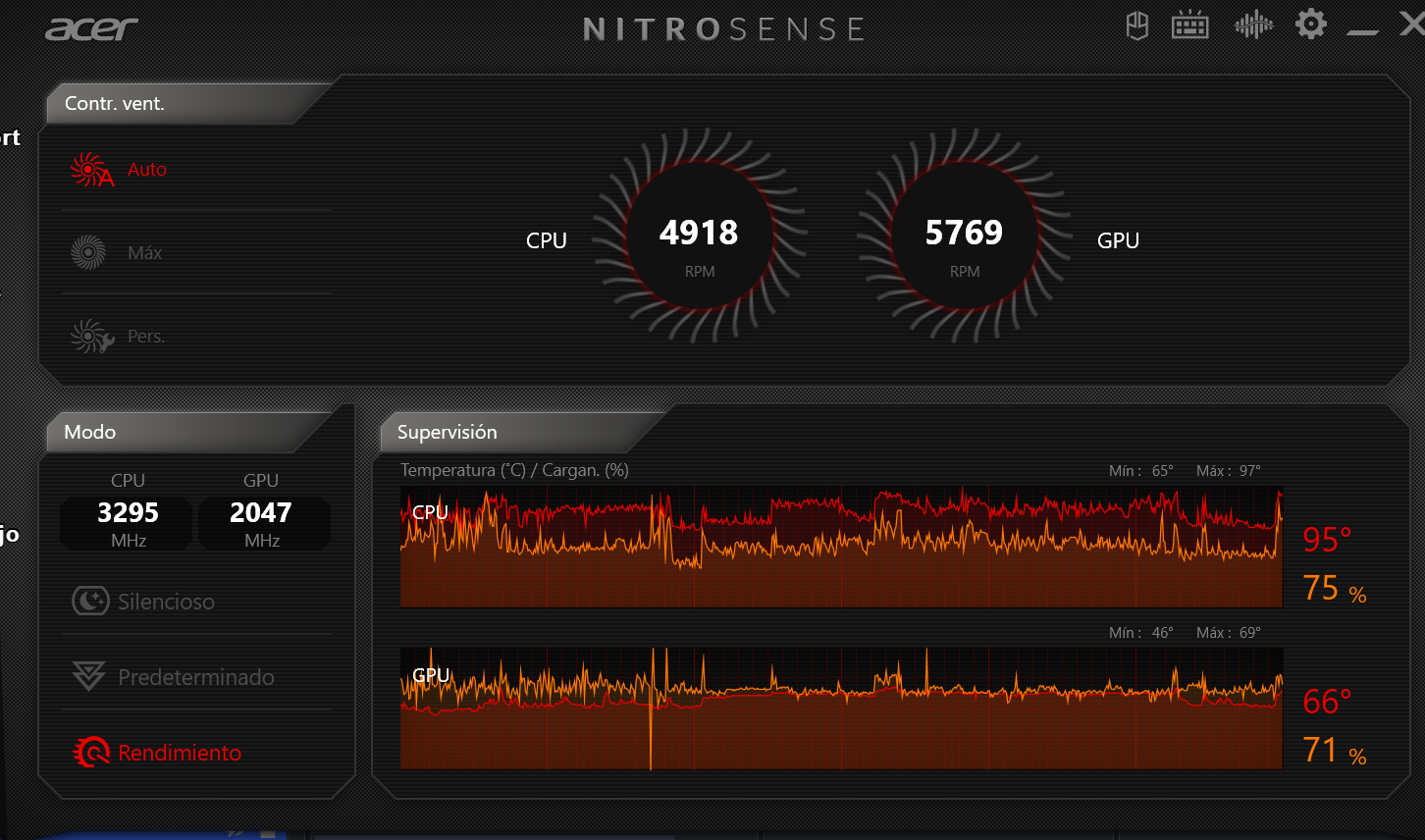Click the Rendimiento performance icon
The height and width of the screenshot is (840, 1425).
tap(91, 753)
